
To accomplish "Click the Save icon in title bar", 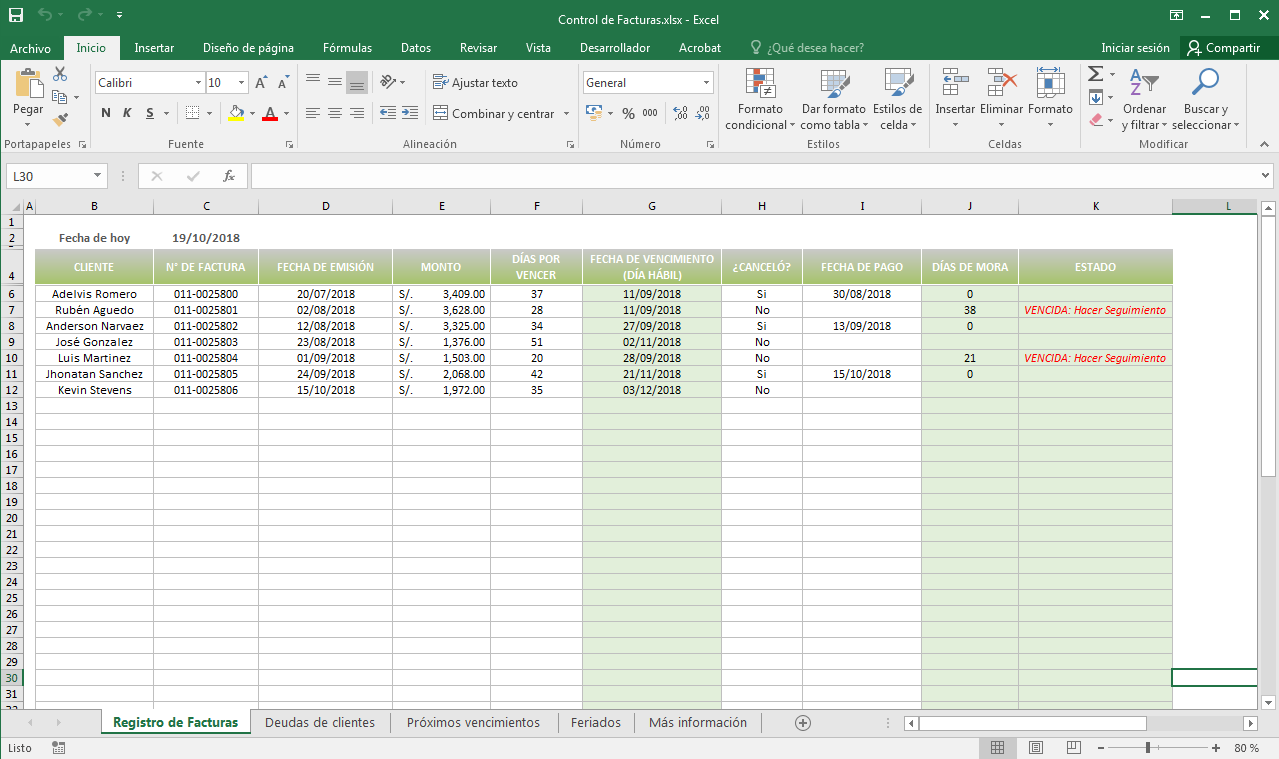I will [16, 16].
